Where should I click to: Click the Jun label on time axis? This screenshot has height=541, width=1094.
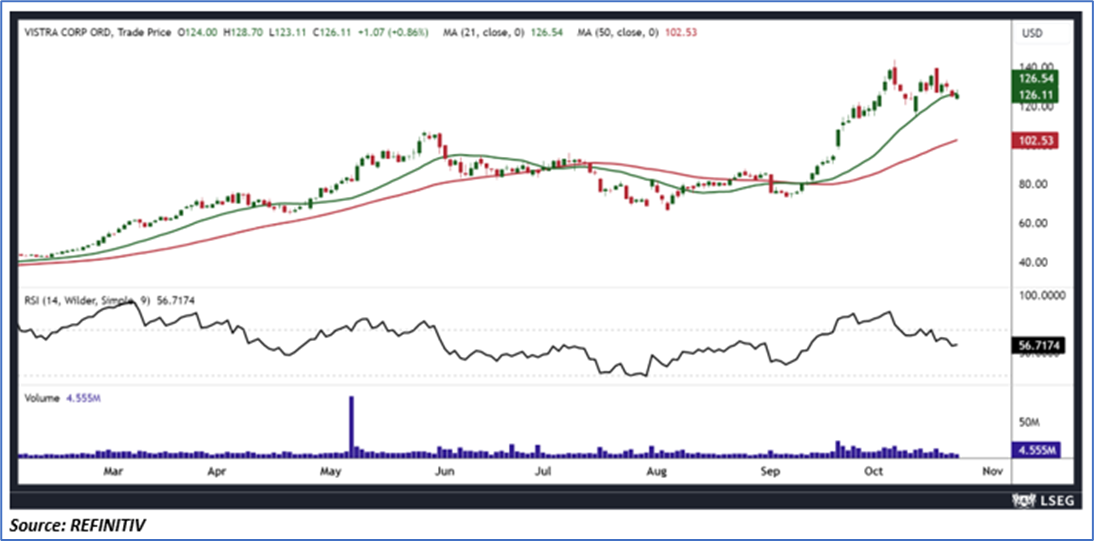pos(444,472)
